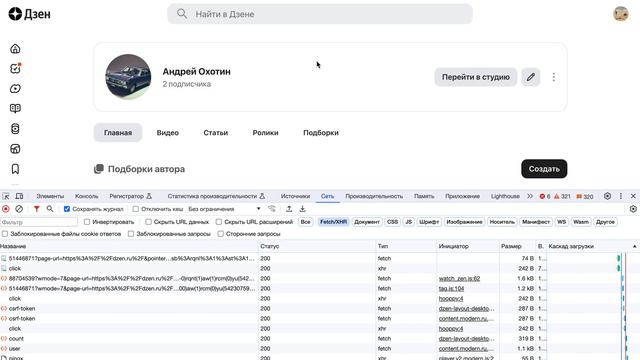
Task: Switch to the Статьи tab
Action: [216, 133]
